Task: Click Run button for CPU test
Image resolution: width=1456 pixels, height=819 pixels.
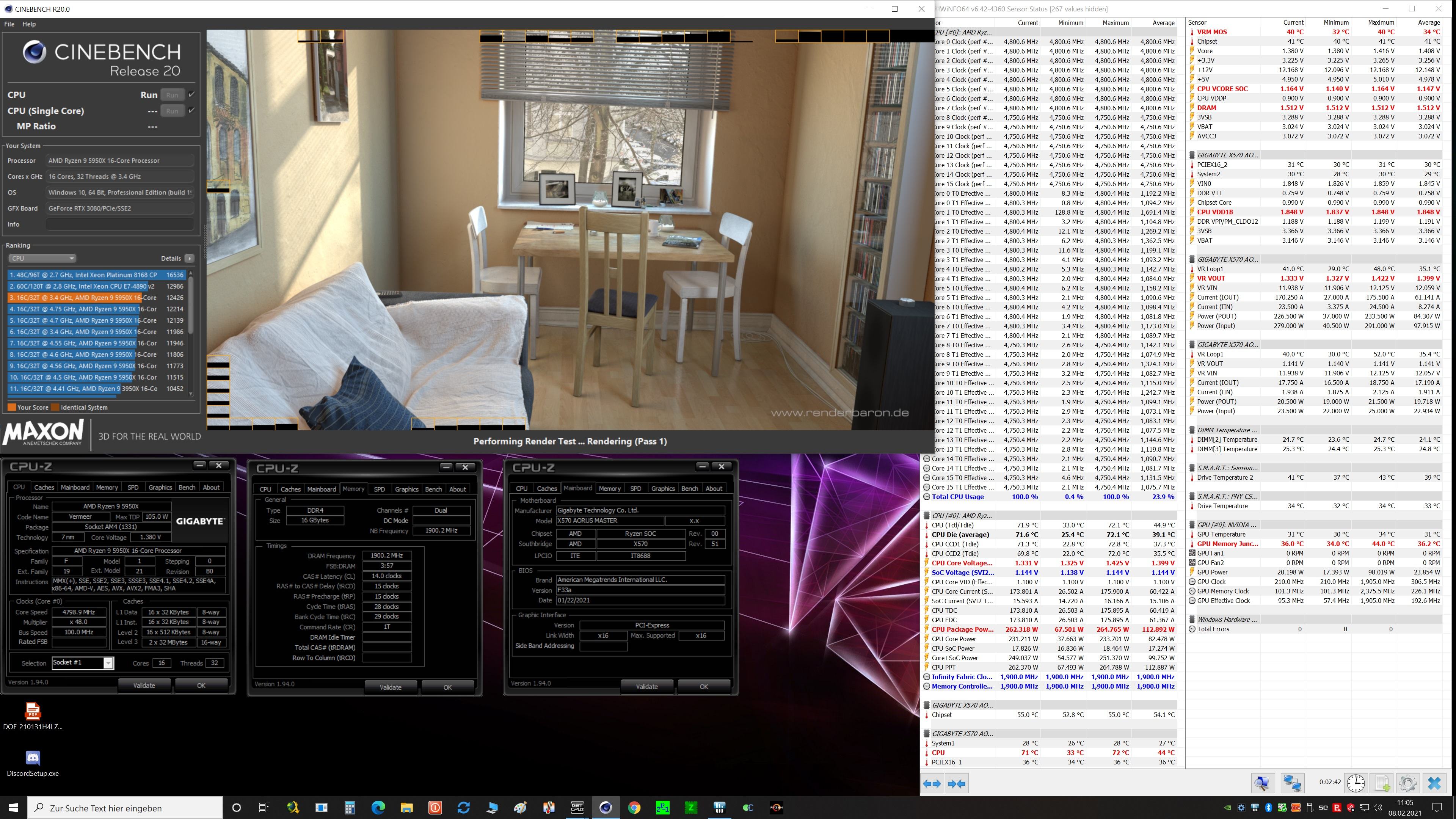Action: click(172, 94)
